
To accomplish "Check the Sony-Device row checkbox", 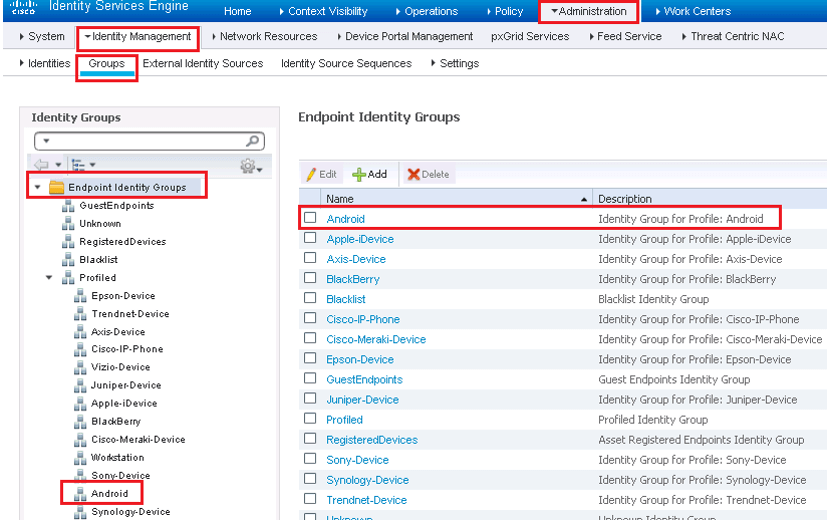I will (x=310, y=458).
